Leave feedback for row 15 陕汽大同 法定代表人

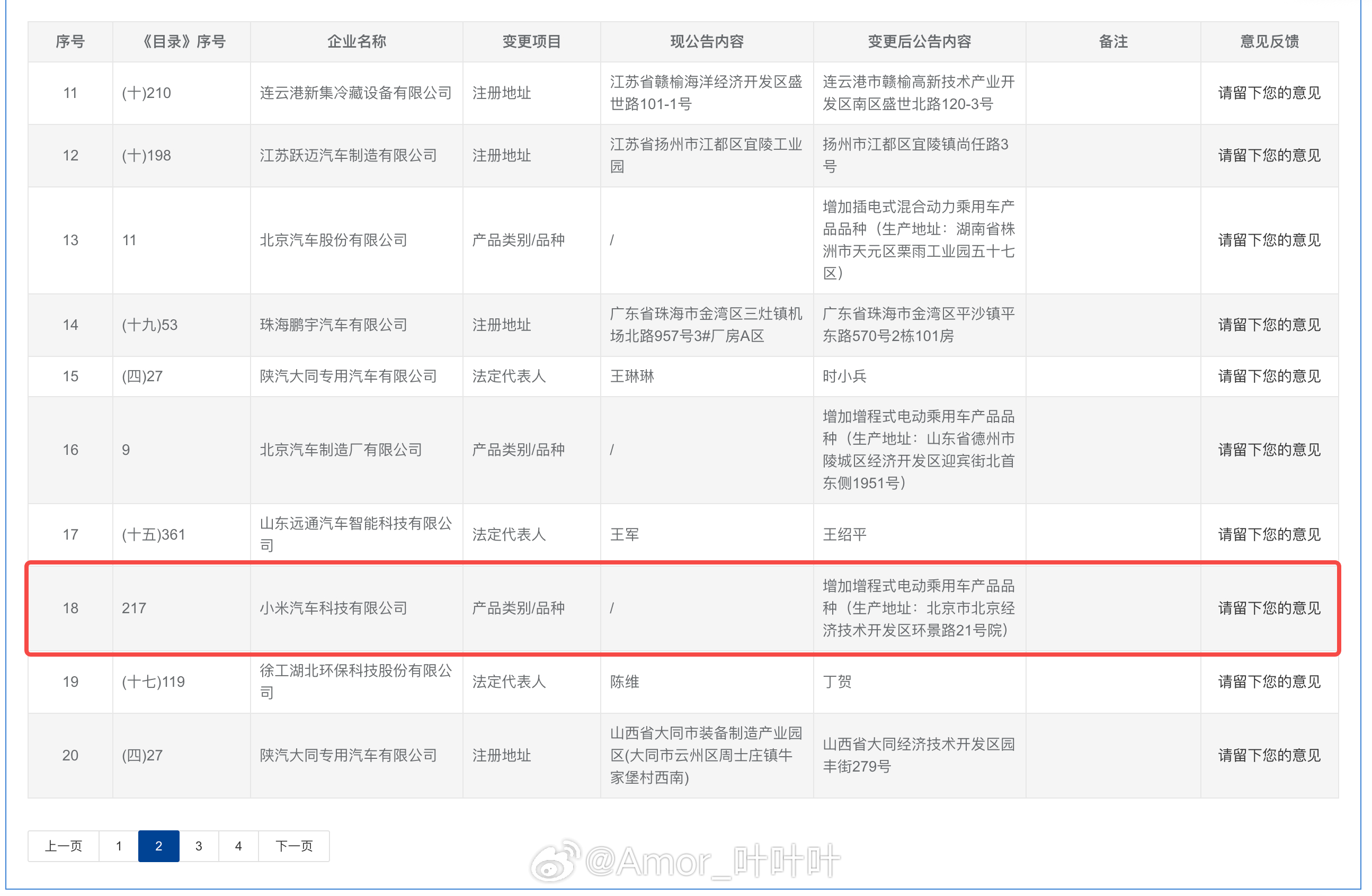click(x=1269, y=375)
